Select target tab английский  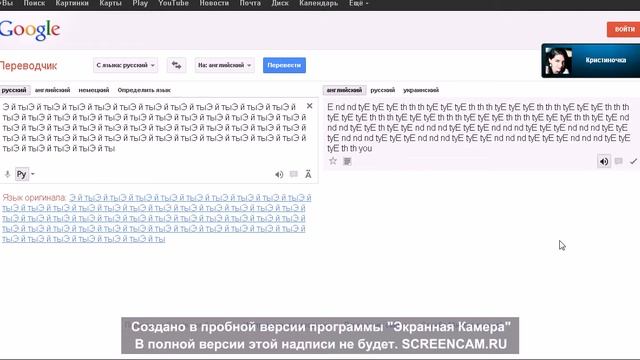point(344,90)
